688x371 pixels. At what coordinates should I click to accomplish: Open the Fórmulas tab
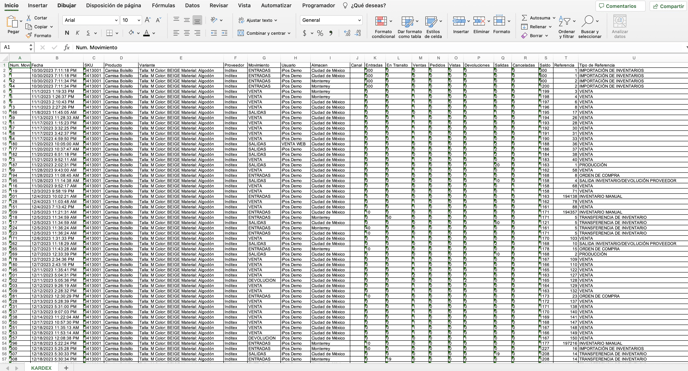pyautogui.click(x=163, y=5)
